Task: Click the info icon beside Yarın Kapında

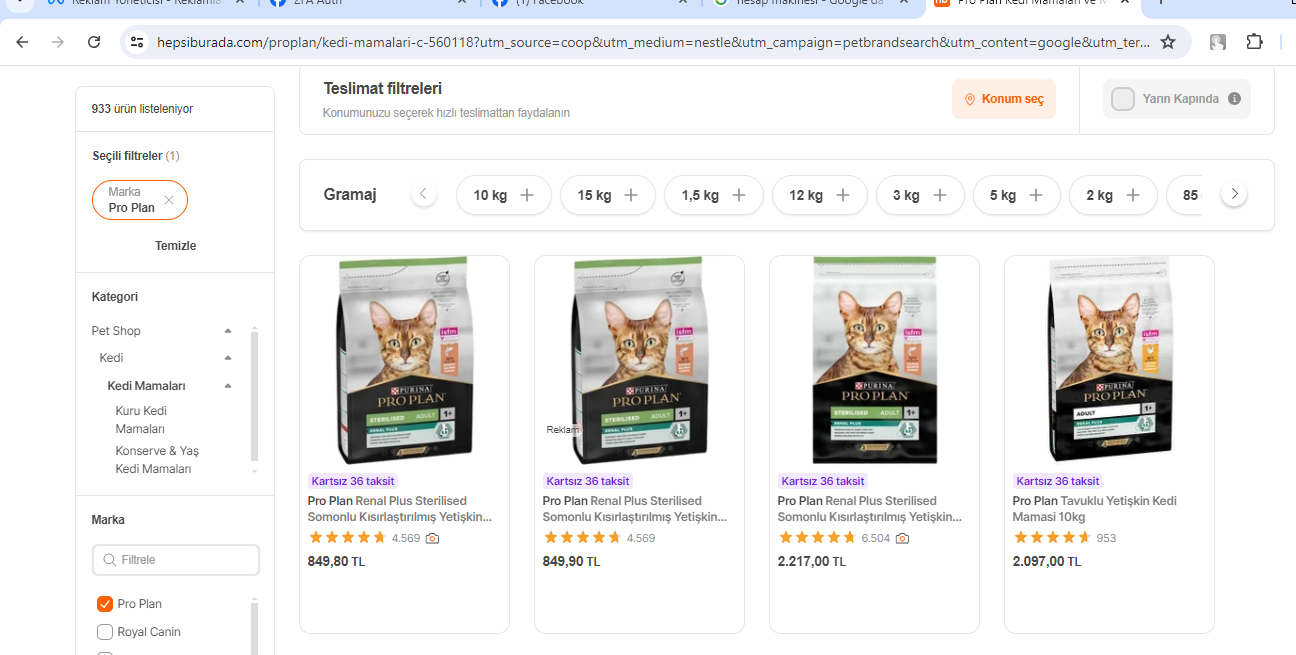Action: (1234, 99)
